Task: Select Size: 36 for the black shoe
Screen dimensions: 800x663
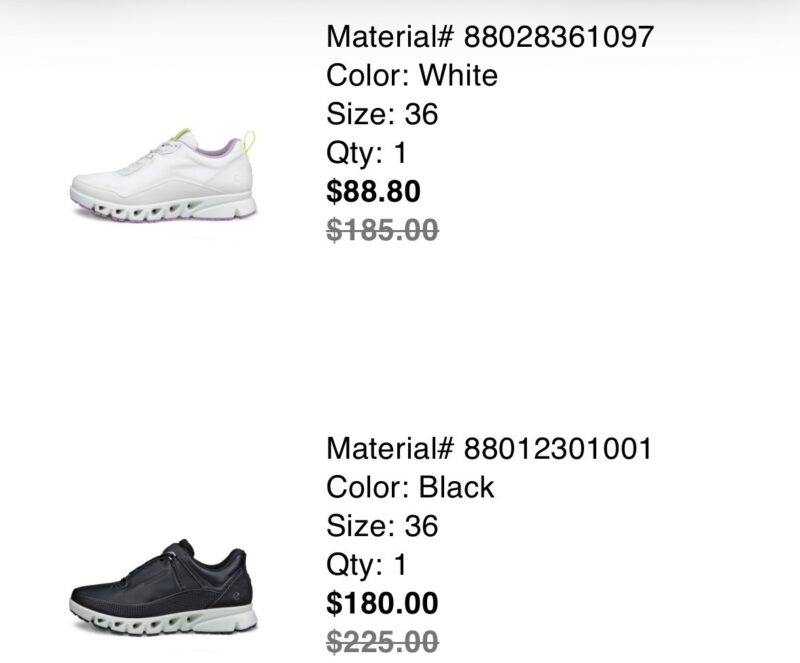Action: [x=382, y=525]
